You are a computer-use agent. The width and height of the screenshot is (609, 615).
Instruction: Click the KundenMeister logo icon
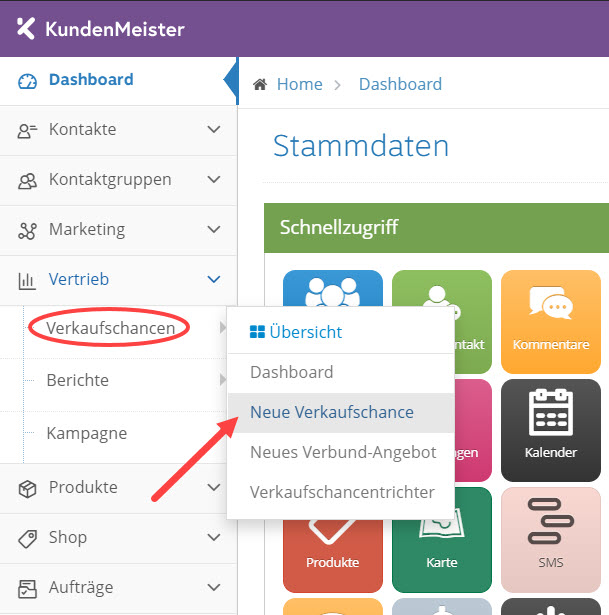point(26,28)
